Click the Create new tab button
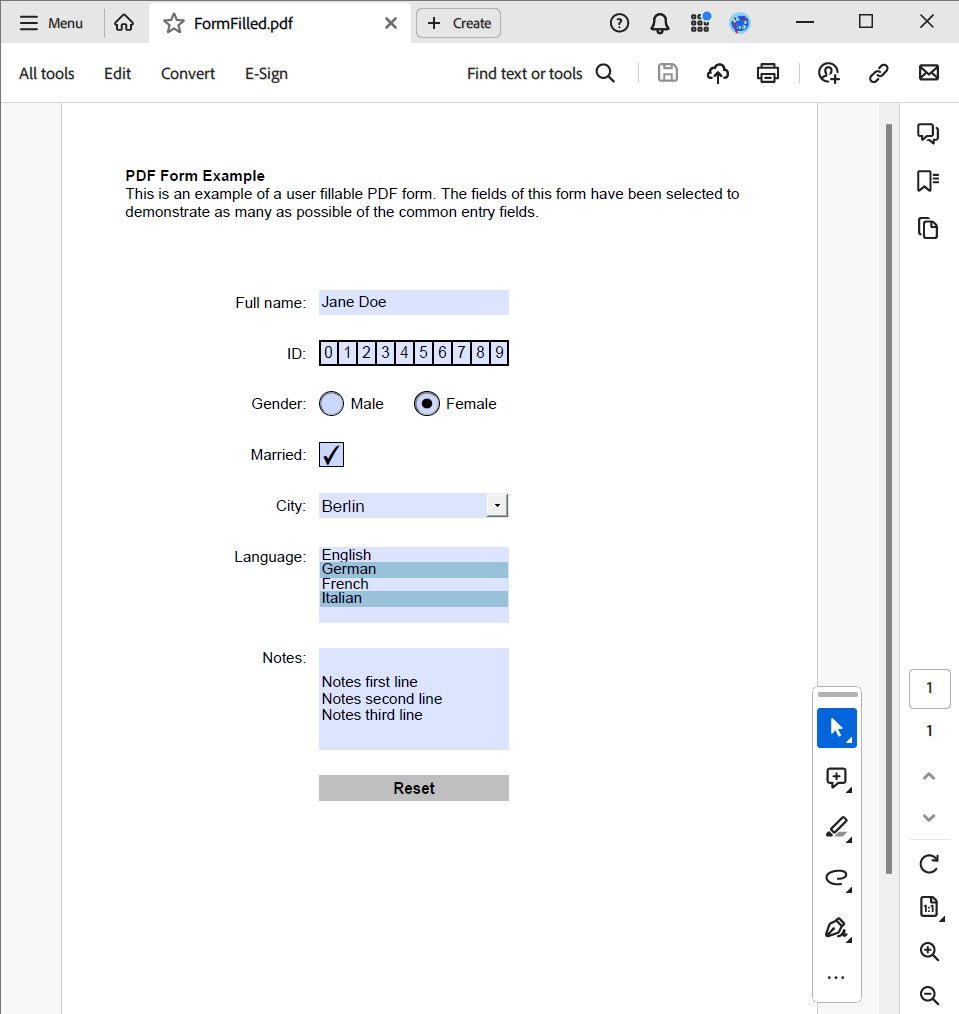 click(459, 23)
